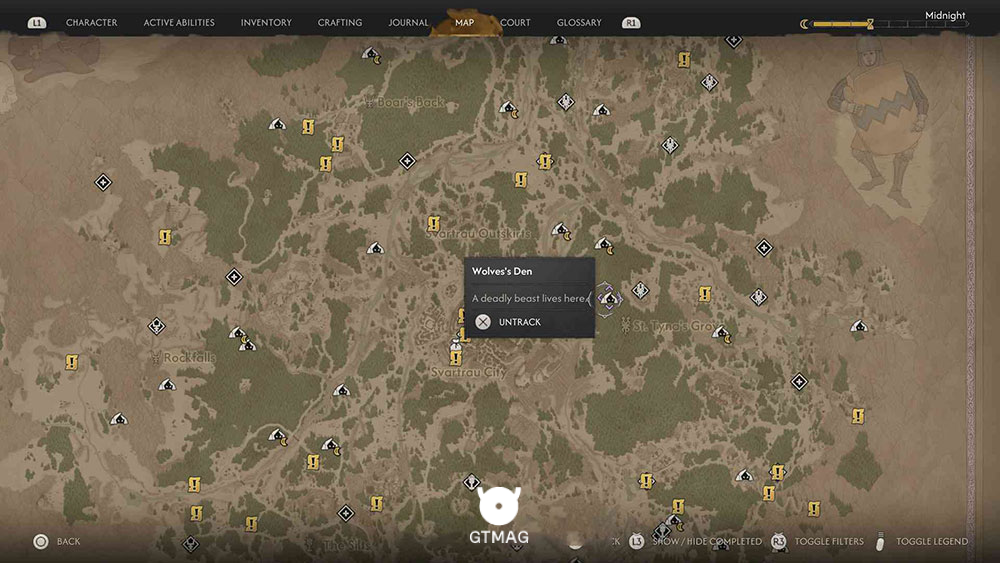Select the Map tab
Screen dimensions: 1000x563
tap(464, 22)
